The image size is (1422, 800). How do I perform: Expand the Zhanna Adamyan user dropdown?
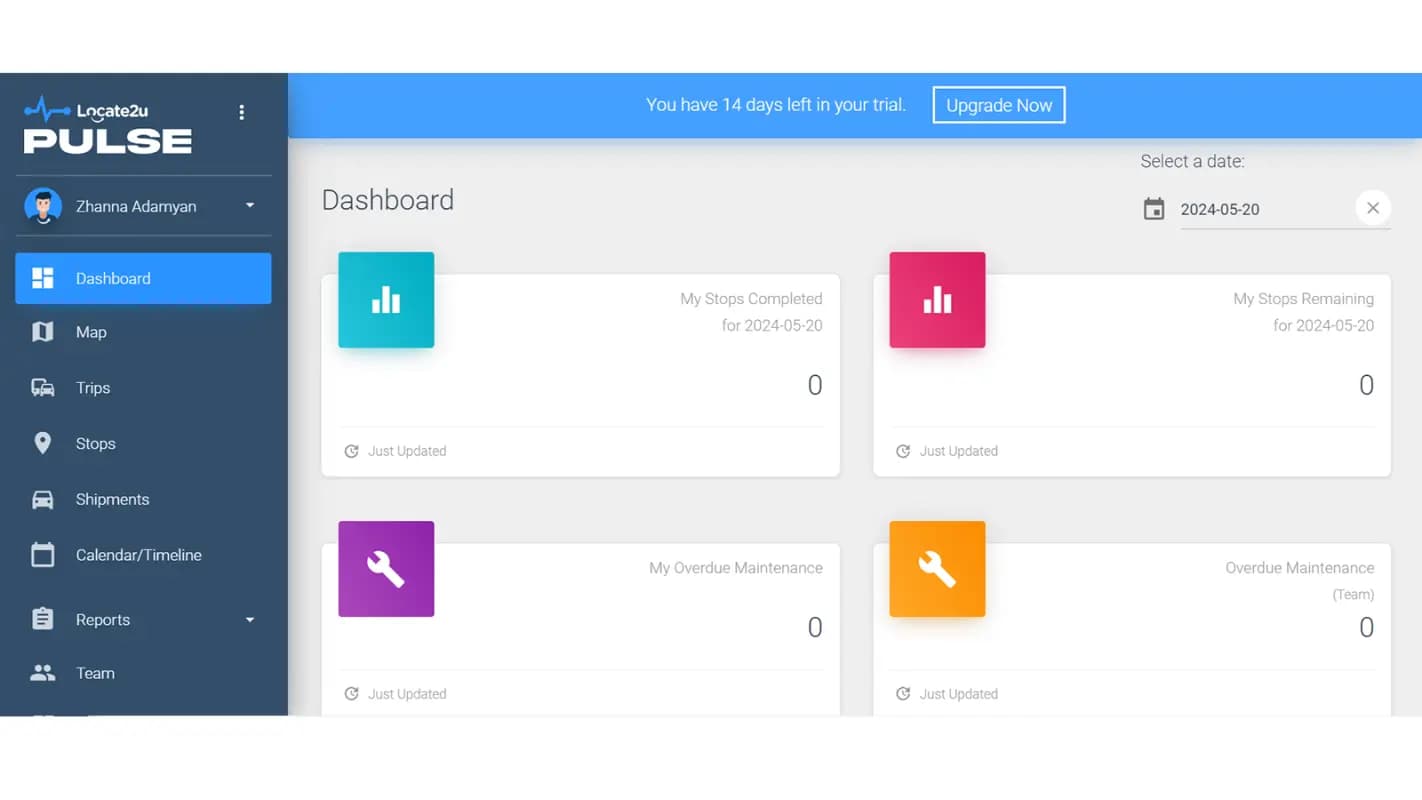(x=250, y=206)
